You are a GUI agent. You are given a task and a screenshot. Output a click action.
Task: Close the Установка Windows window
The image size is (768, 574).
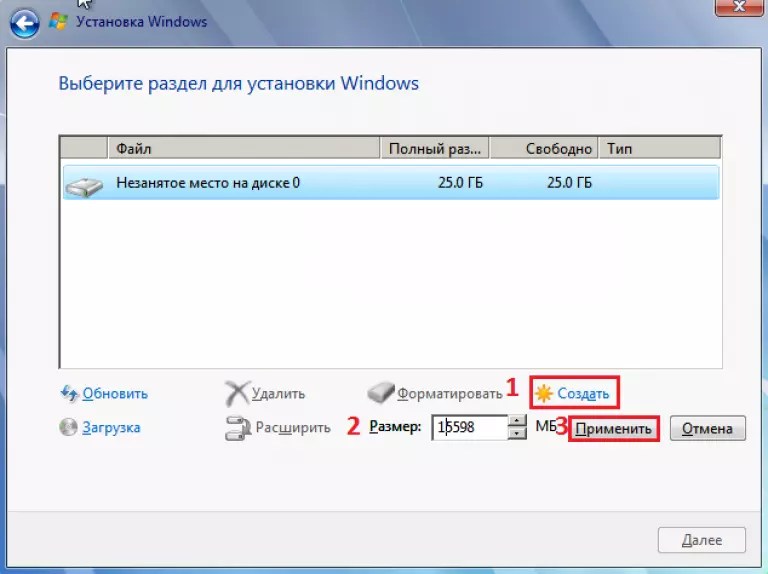click(x=739, y=7)
